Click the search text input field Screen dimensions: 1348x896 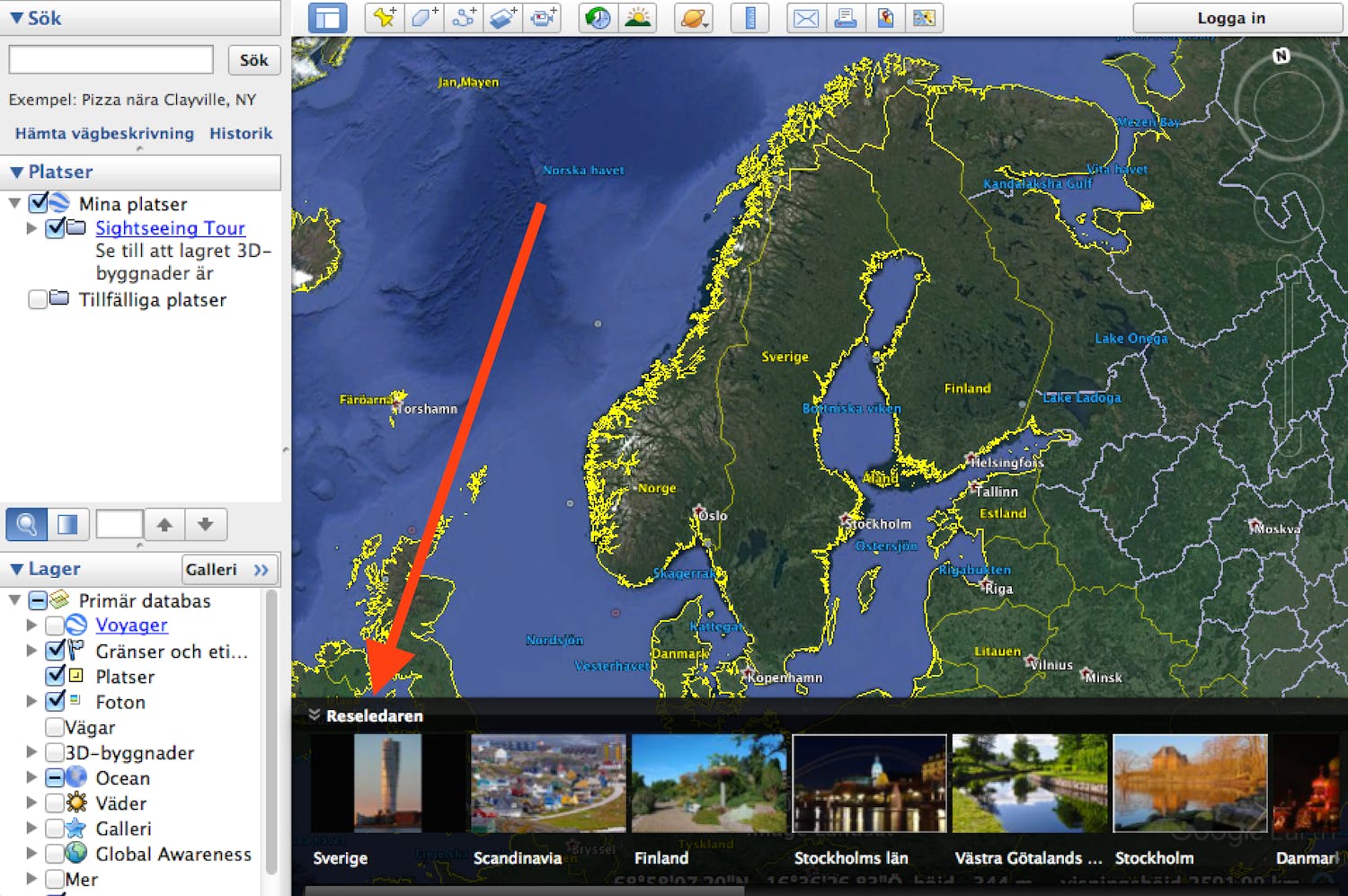[111, 60]
